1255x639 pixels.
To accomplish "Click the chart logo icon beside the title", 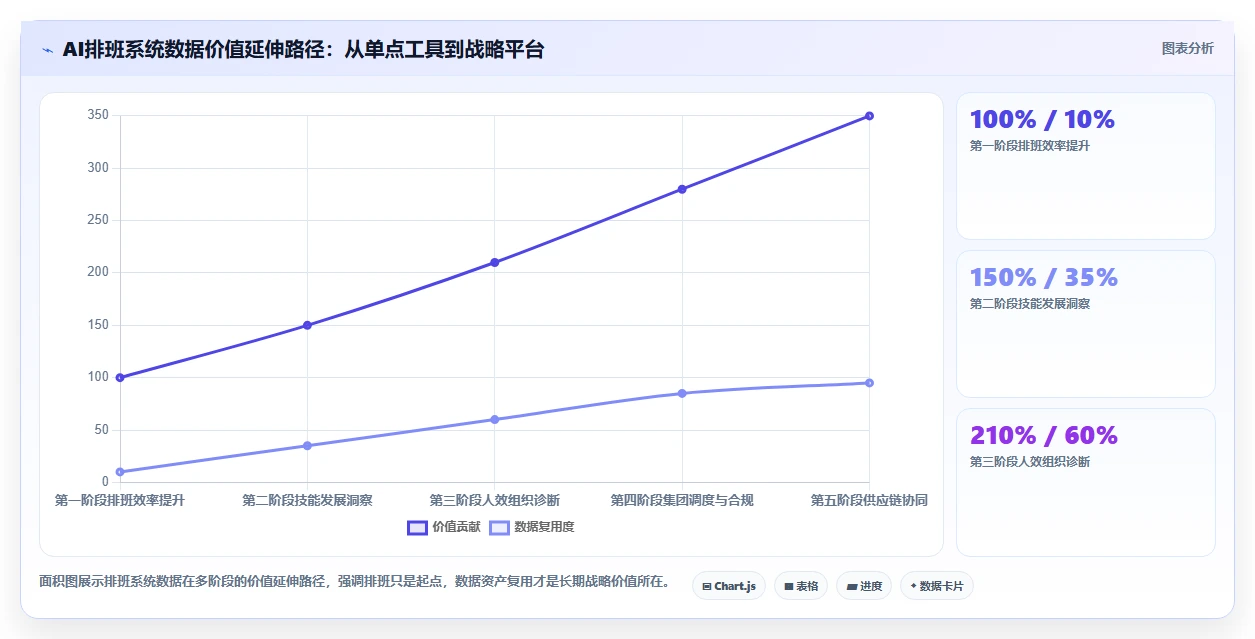I will 47,50.
